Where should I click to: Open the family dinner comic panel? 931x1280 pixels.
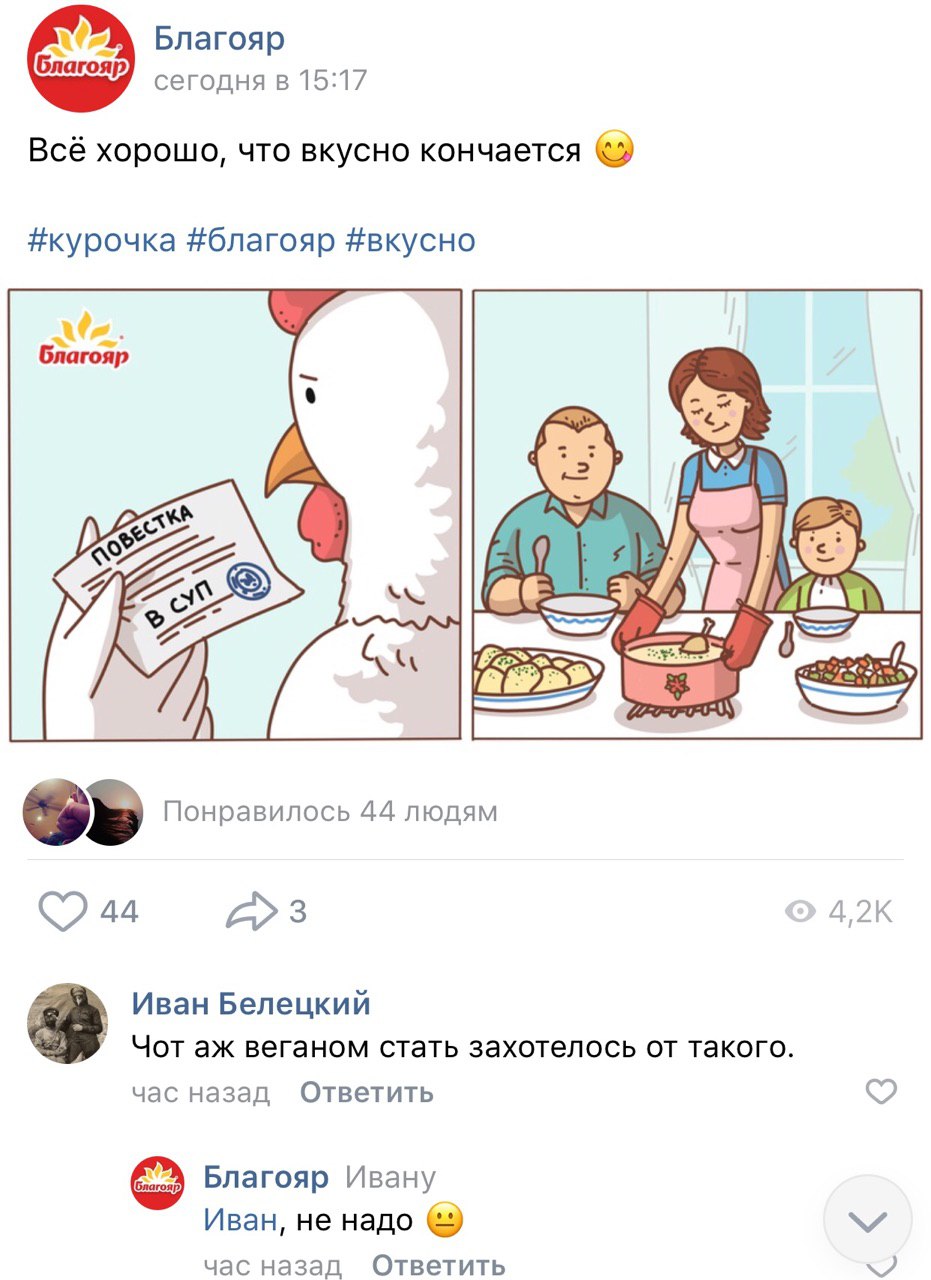(697, 515)
